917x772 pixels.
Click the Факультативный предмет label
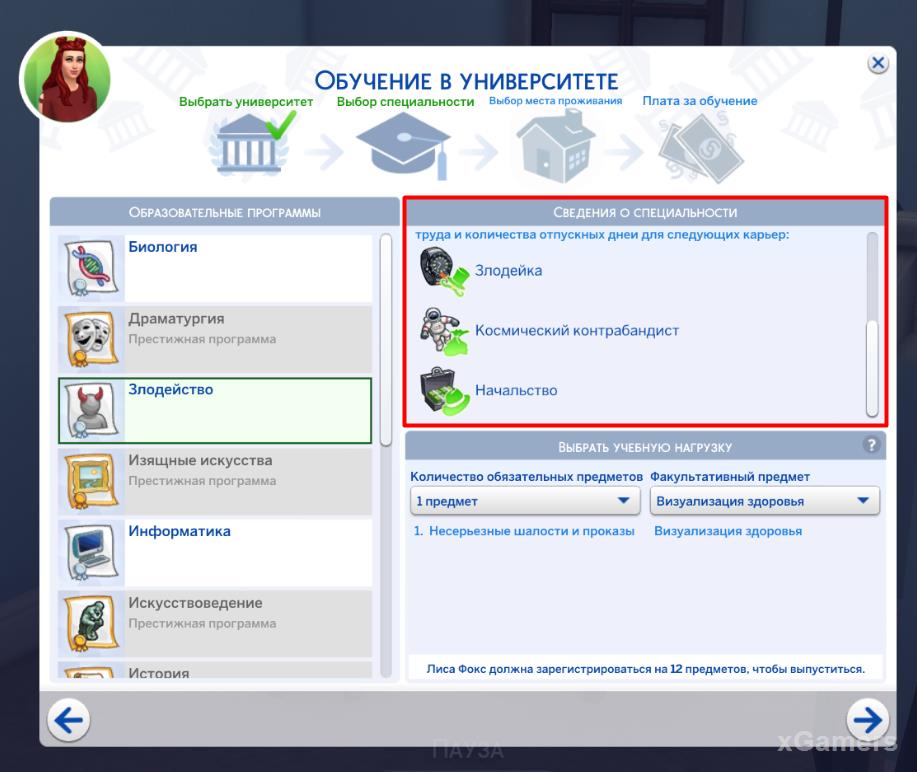coord(730,477)
